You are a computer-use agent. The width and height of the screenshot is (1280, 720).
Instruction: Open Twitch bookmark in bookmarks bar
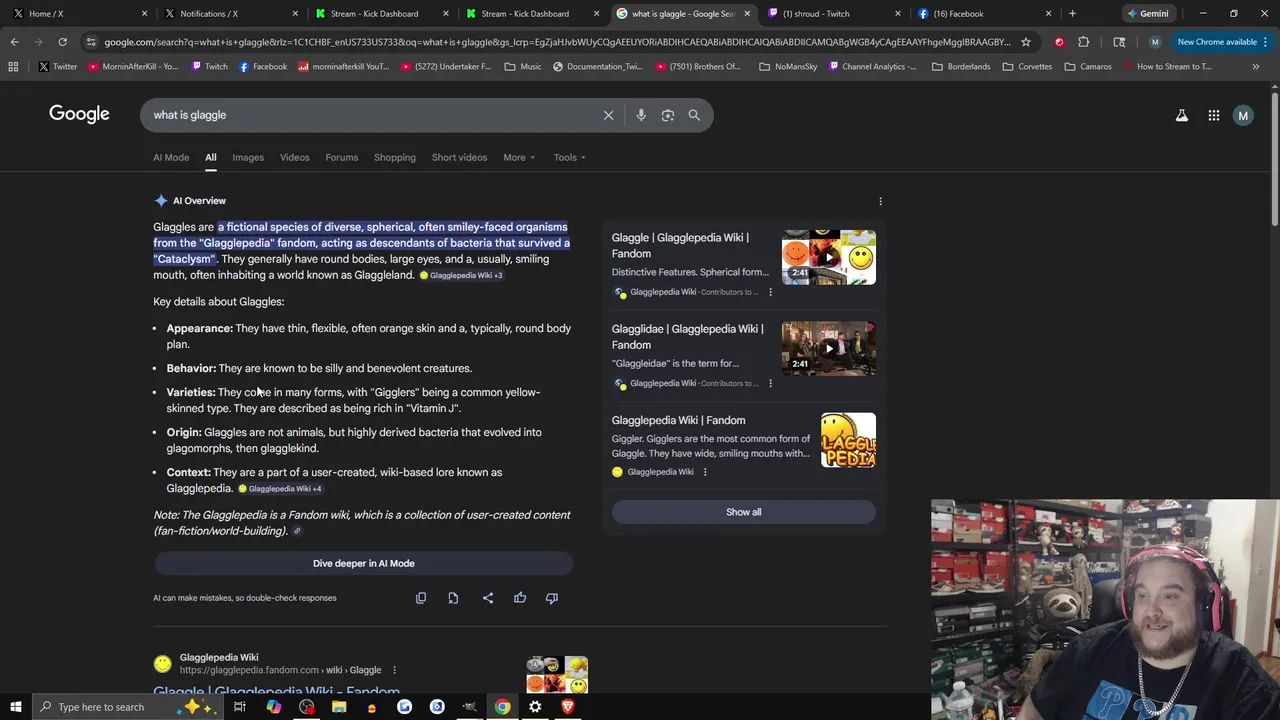pos(209,66)
